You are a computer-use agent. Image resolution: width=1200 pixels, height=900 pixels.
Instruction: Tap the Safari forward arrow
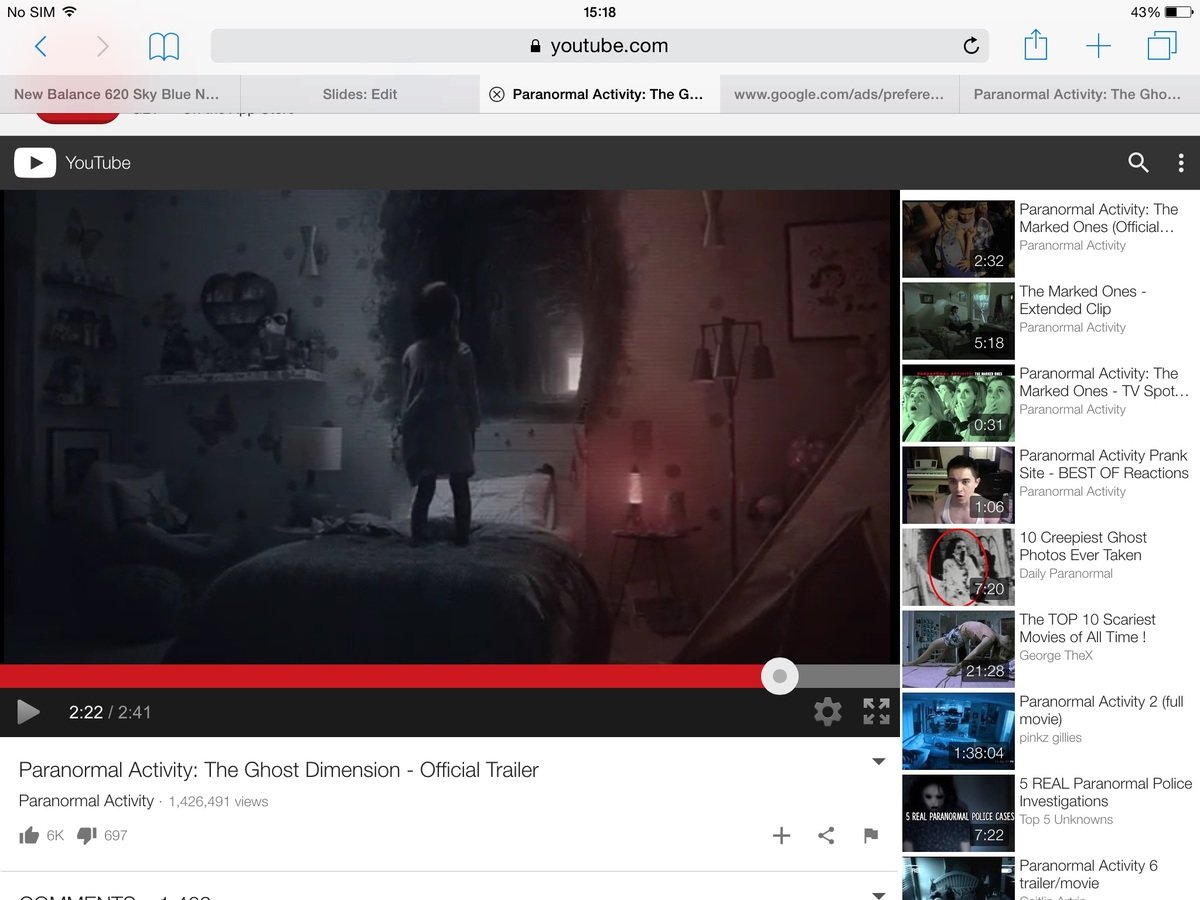[x=101, y=46]
